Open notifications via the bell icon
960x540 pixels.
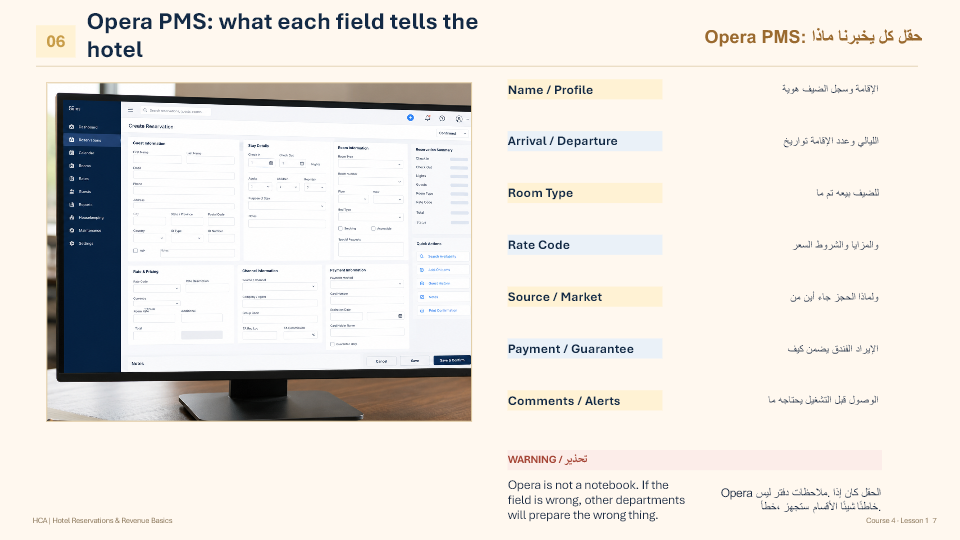(x=427, y=118)
